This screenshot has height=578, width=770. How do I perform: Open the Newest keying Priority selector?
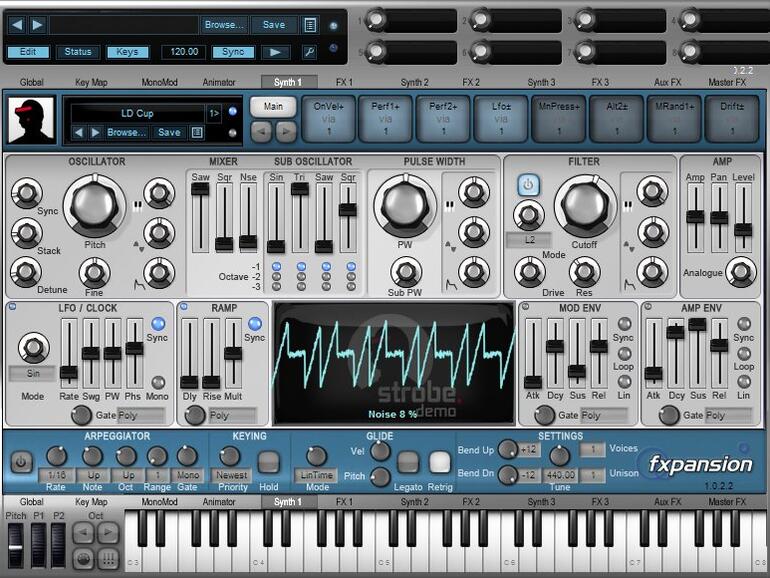[x=232, y=475]
